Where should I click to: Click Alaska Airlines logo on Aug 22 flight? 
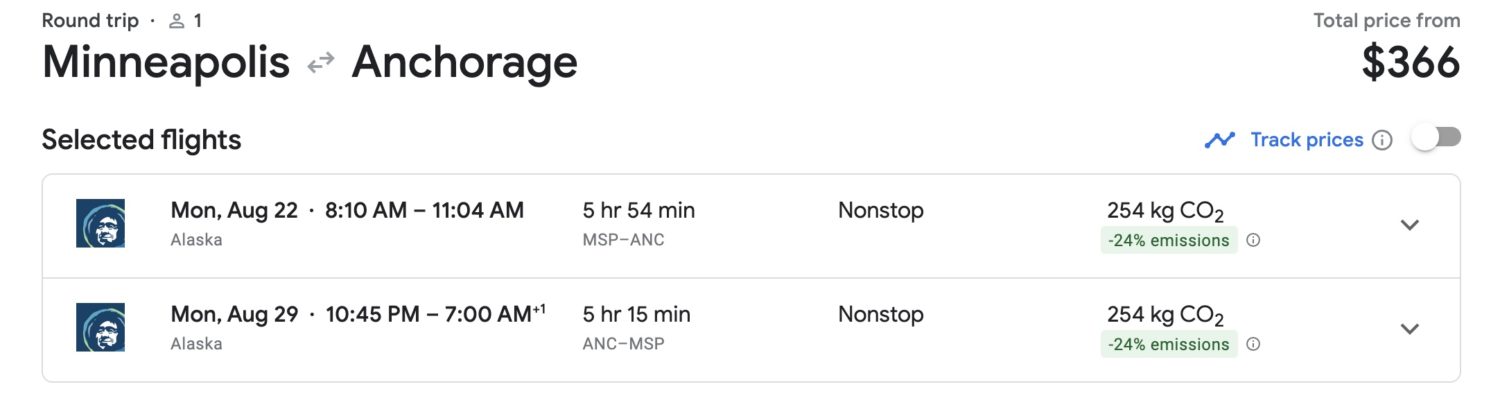(x=100, y=223)
